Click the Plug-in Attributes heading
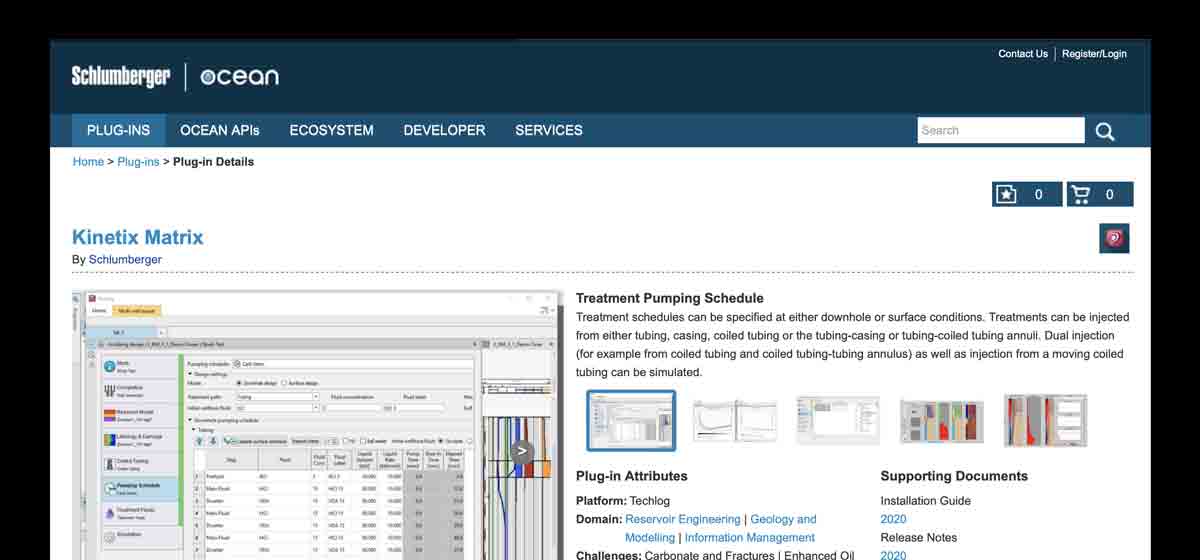This screenshot has width=1200, height=560. point(632,476)
